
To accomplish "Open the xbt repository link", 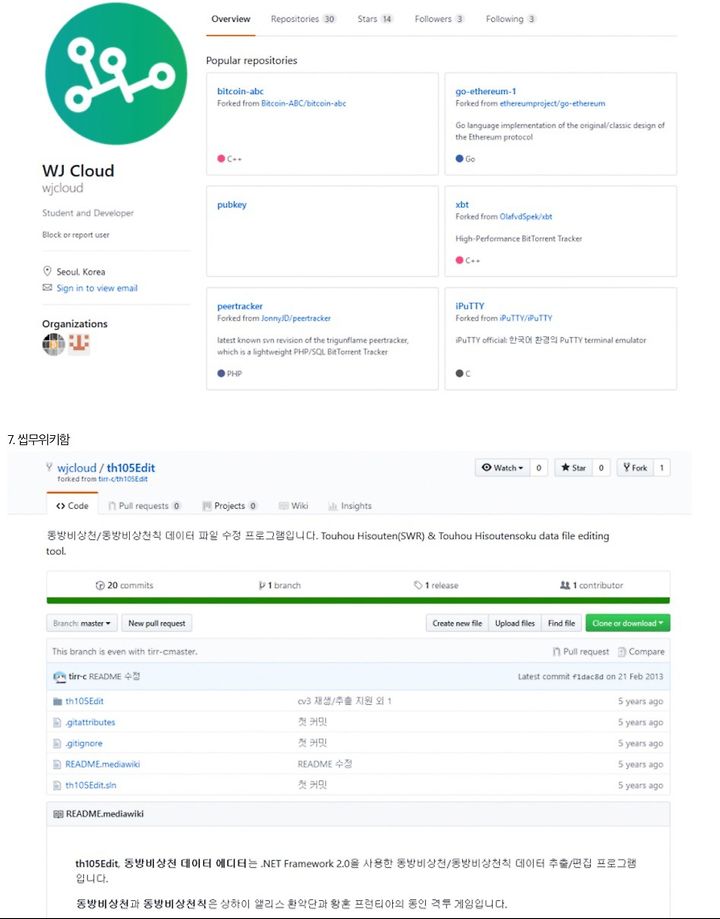I will 462,205.
